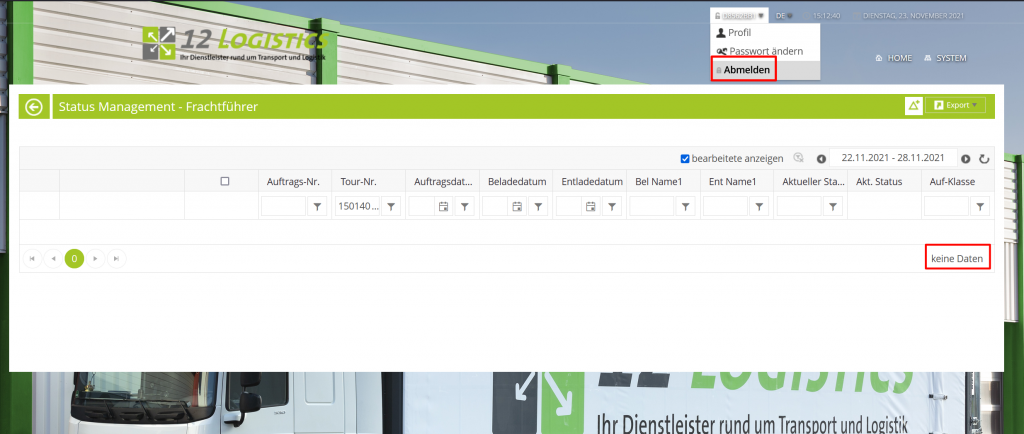Viewport: 1024px width, 434px height.
Task: Click the back arrow beside Status Management
Action: click(x=34, y=106)
